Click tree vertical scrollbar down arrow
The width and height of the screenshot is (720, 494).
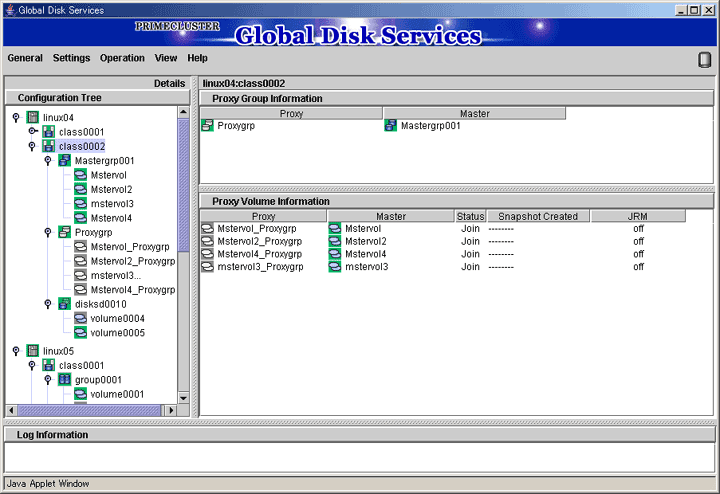point(184,398)
